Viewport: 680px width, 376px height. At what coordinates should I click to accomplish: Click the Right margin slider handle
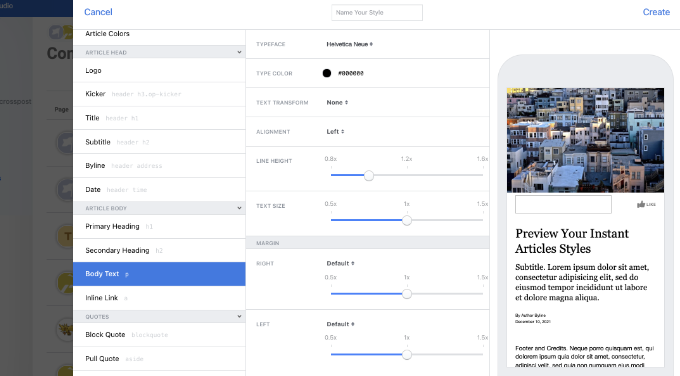click(x=407, y=294)
